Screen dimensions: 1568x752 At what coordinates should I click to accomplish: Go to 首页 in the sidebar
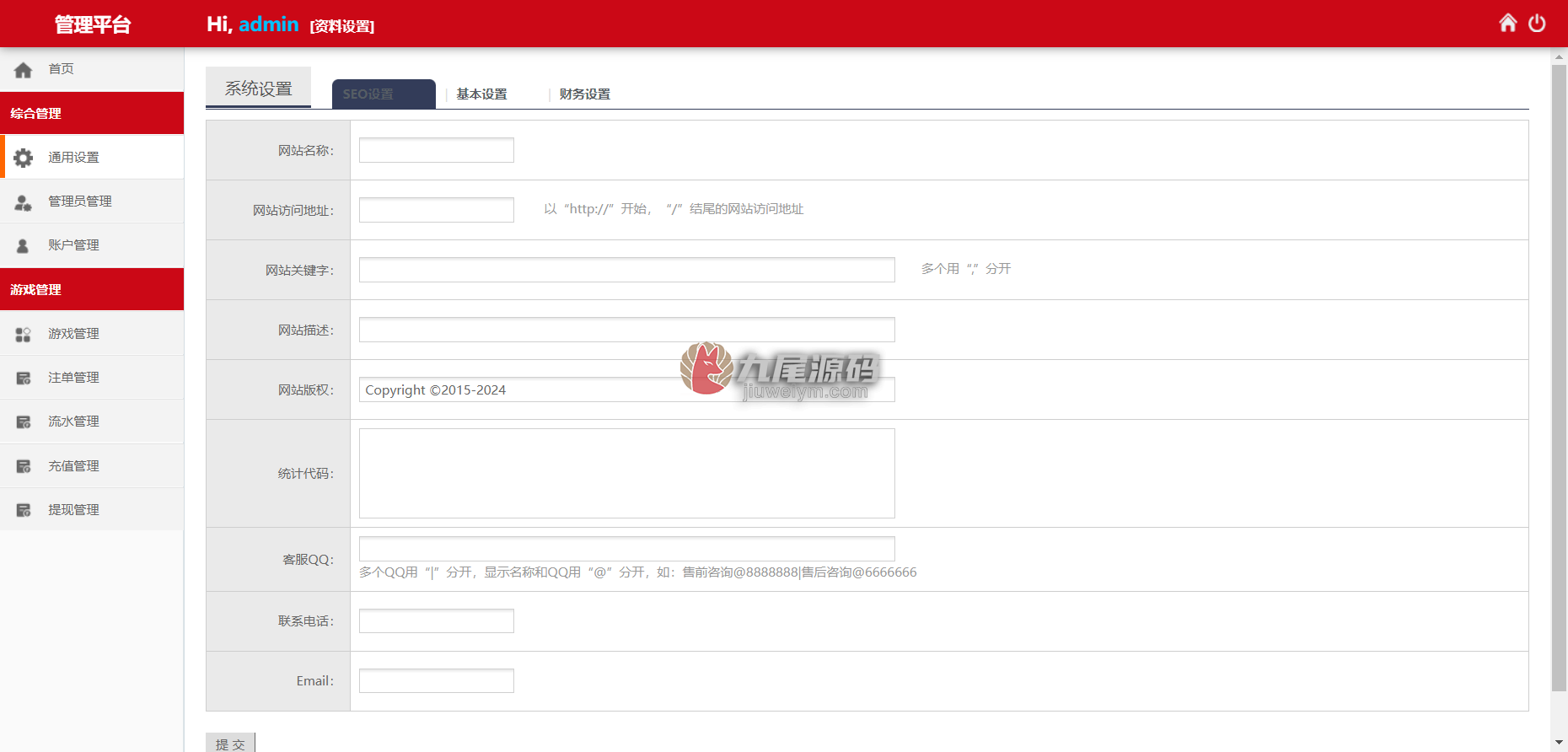pos(92,69)
